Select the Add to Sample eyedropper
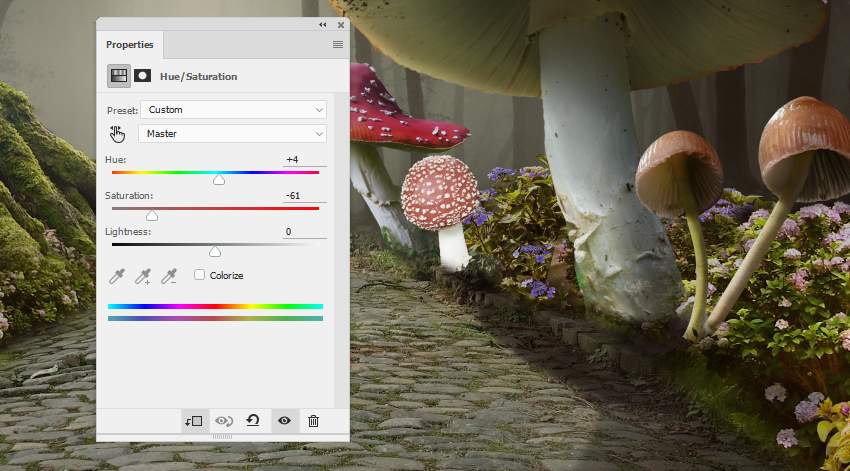 click(x=143, y=276)
